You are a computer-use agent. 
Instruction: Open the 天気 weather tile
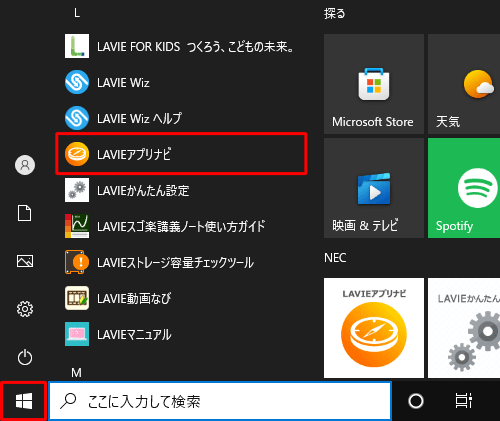tap(464, 84)
